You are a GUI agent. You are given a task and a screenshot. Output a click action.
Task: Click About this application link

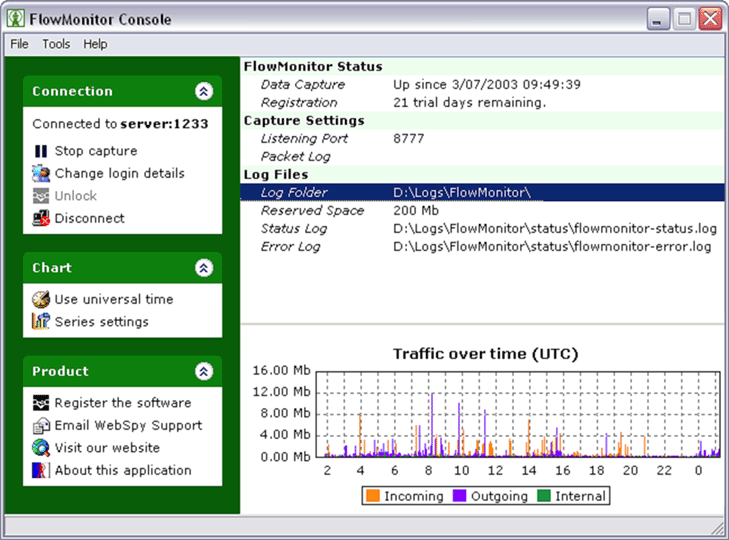pyautogui.click(x=123, y=470)
